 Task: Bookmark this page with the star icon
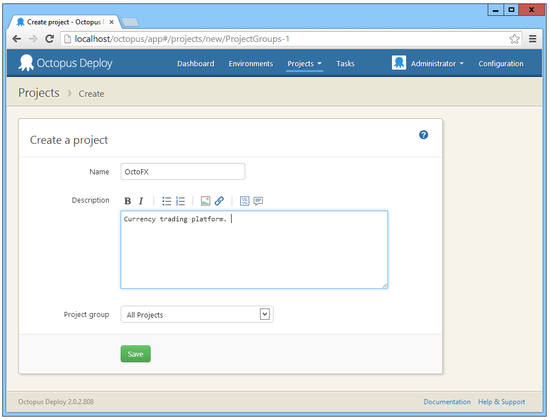[x=514, y=39]
